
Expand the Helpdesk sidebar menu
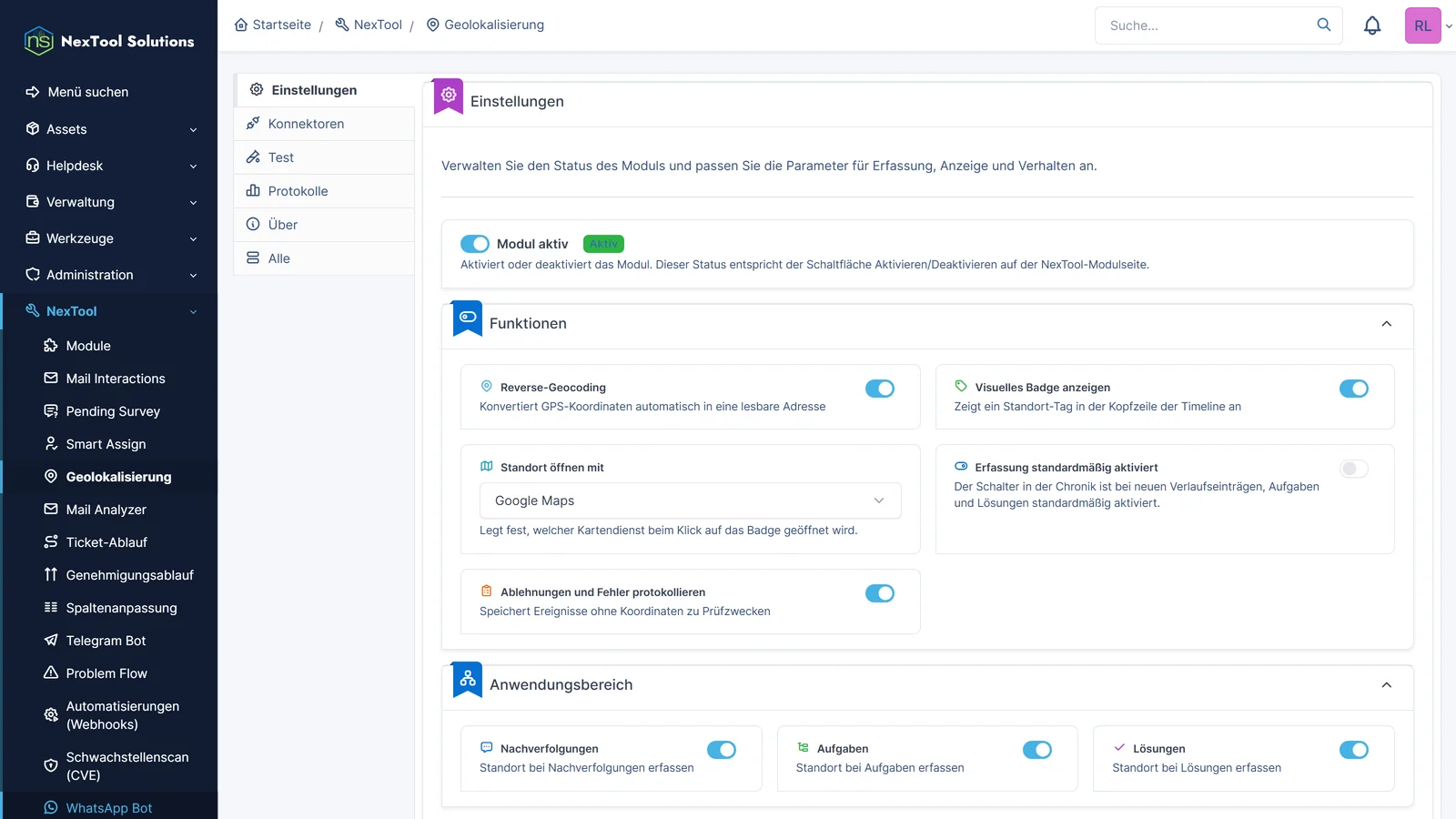pyautogui.click(x=109, y=166)
